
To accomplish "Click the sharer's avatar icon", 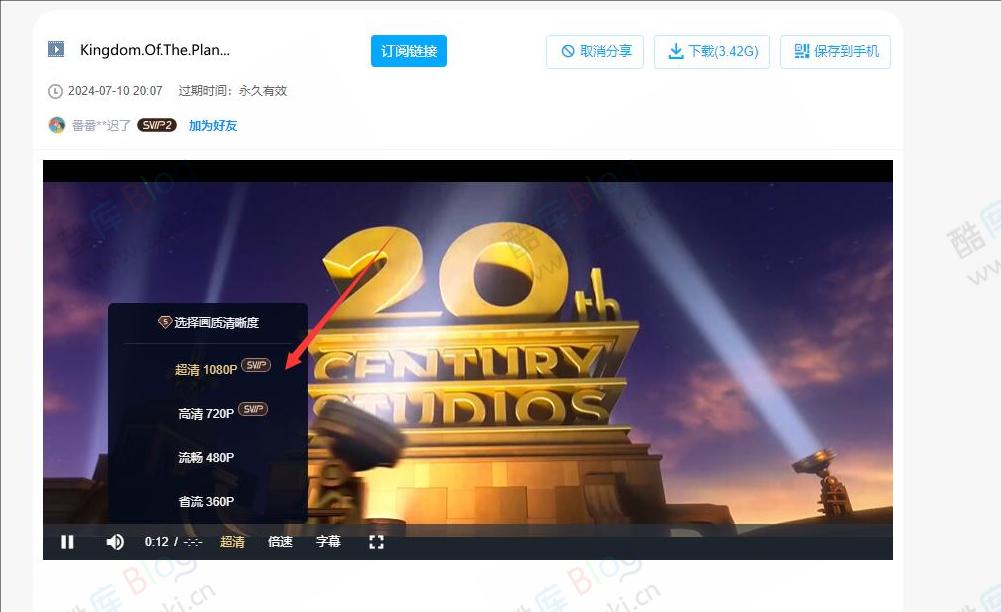I will [x=57, y=125].
